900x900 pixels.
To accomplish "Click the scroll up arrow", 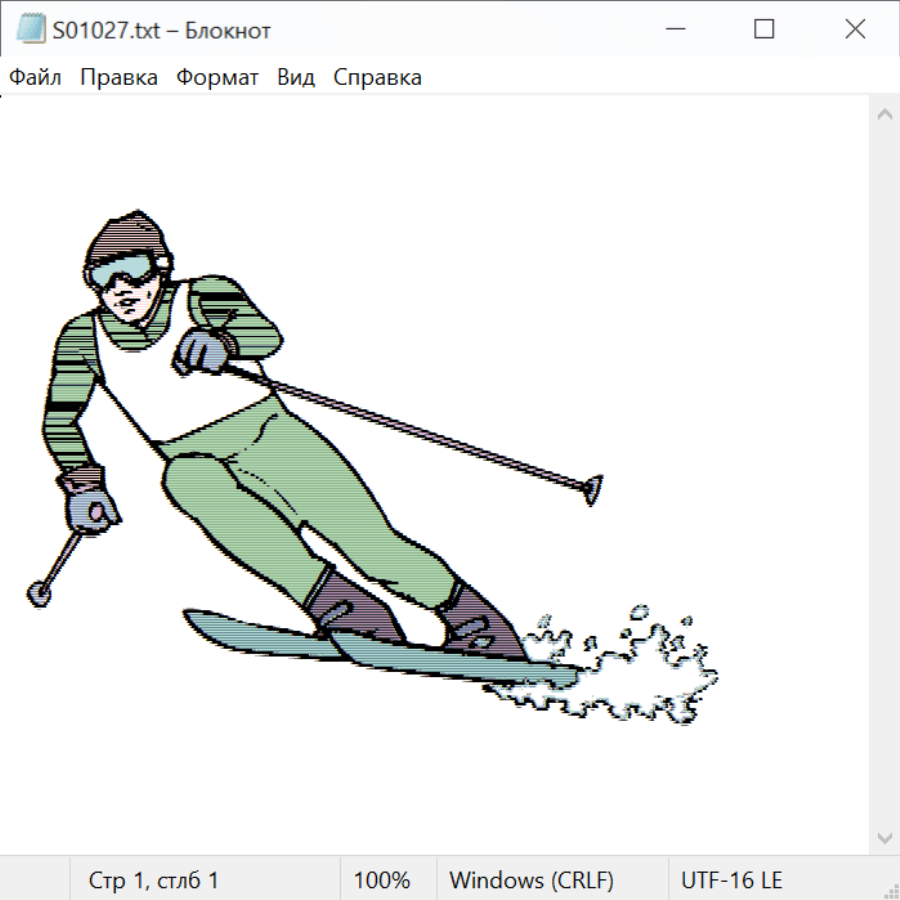I will tap(884, 115).
